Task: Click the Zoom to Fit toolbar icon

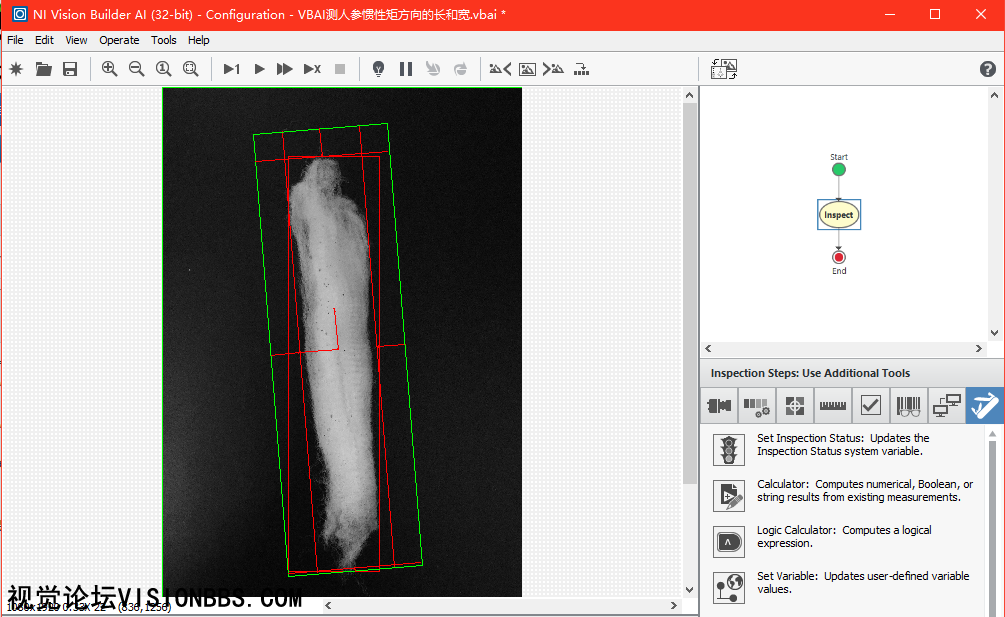Action: pos(190,69)
